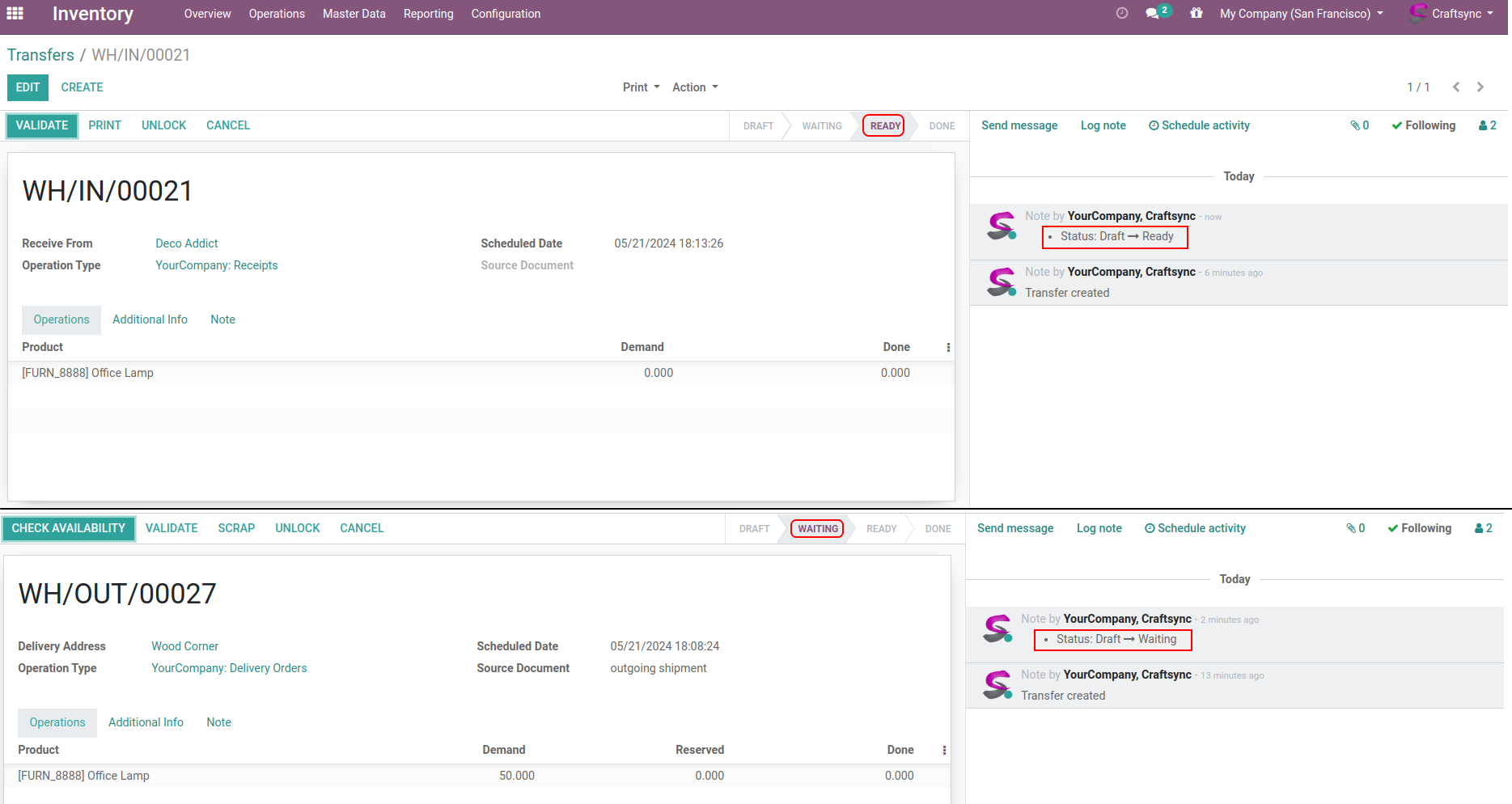
Task: Click the VALIDATE button for WH/IN/00021
Action: coord(42,125)
